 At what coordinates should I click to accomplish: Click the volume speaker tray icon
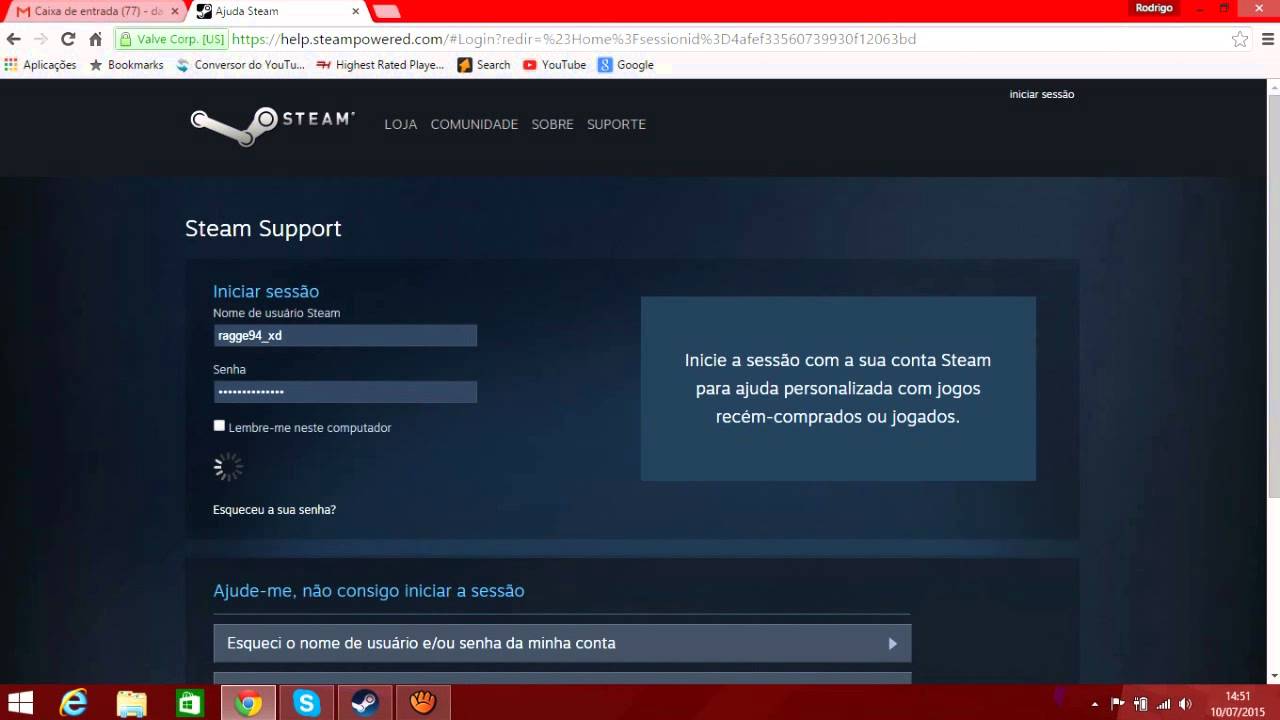(1185, 704)
